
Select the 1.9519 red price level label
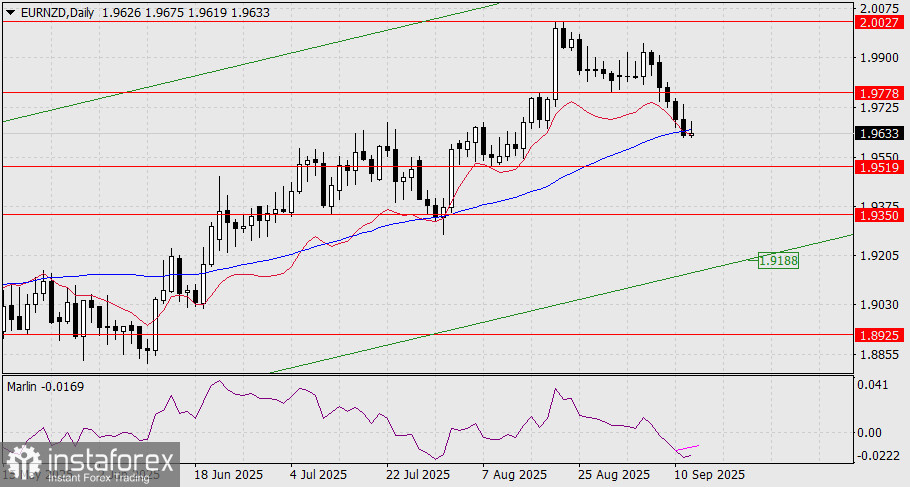(880, 167)
